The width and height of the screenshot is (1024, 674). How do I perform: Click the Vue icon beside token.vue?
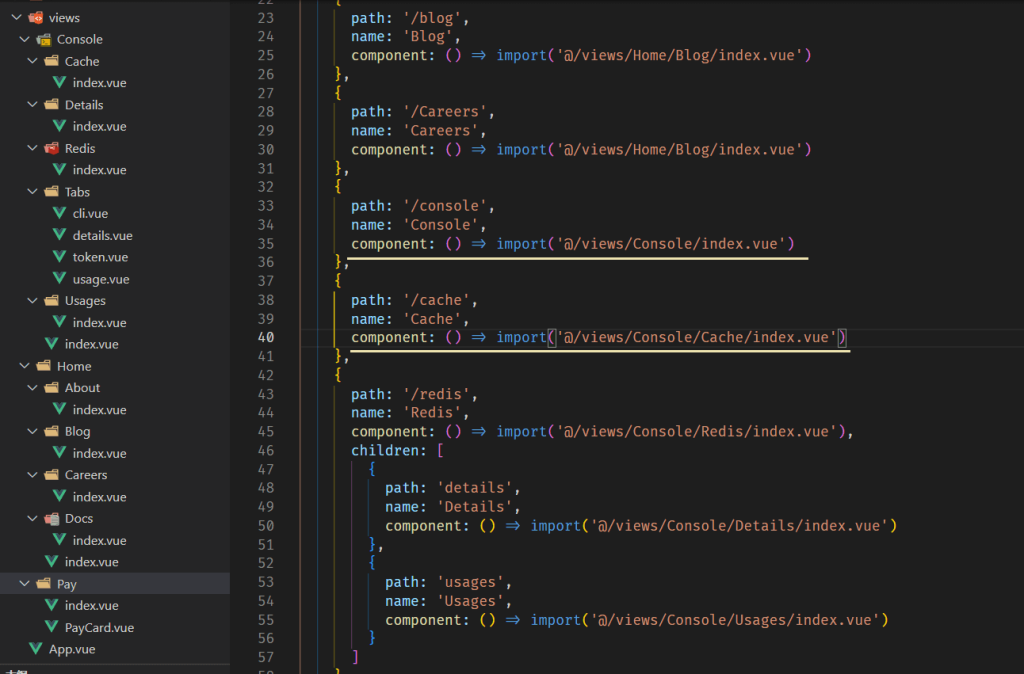point(60,257)
